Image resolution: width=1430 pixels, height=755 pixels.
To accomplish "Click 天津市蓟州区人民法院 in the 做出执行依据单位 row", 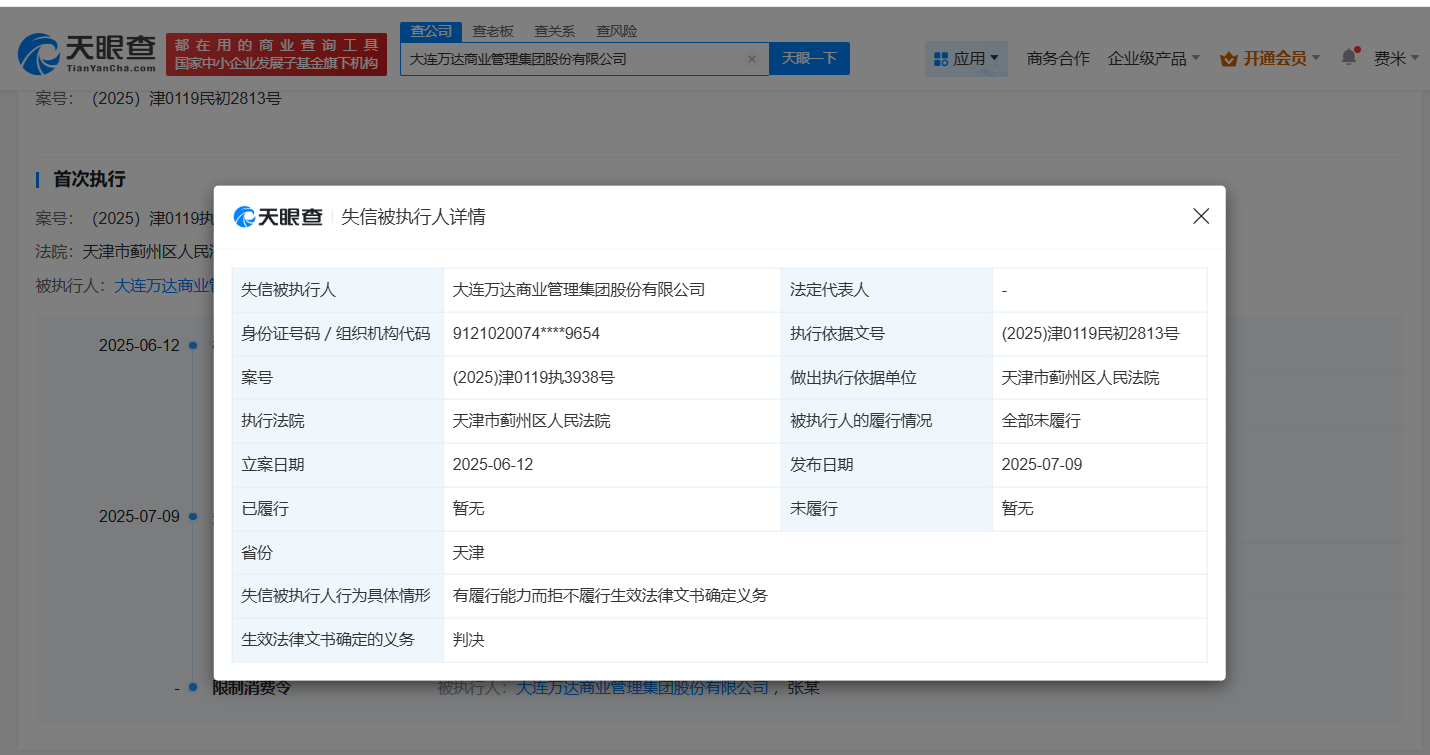I will coord(1081,378).
